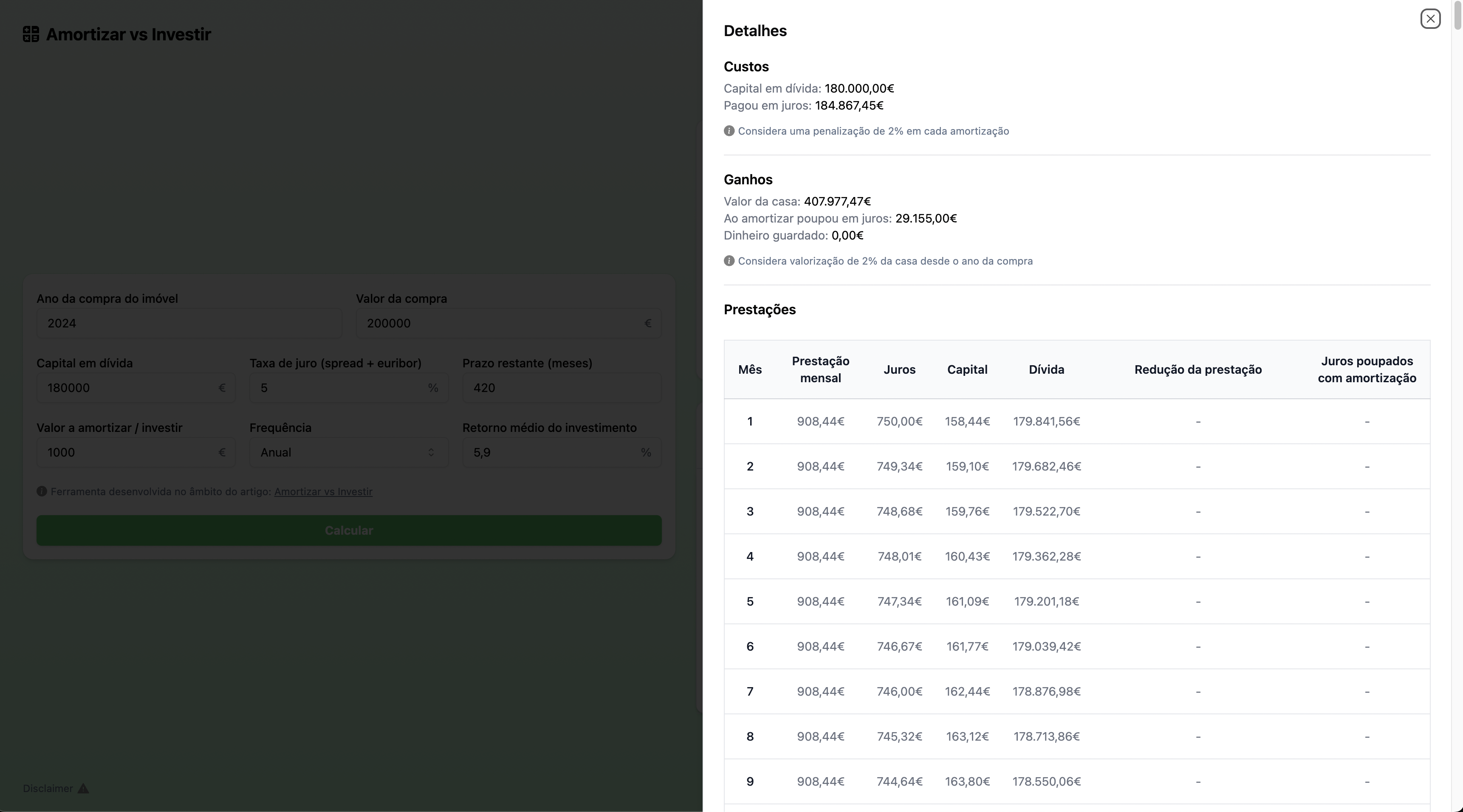Click the Disclaimer link at bottom
The width and height of the screenshot is (1463, 812).
tap(48, 788)
